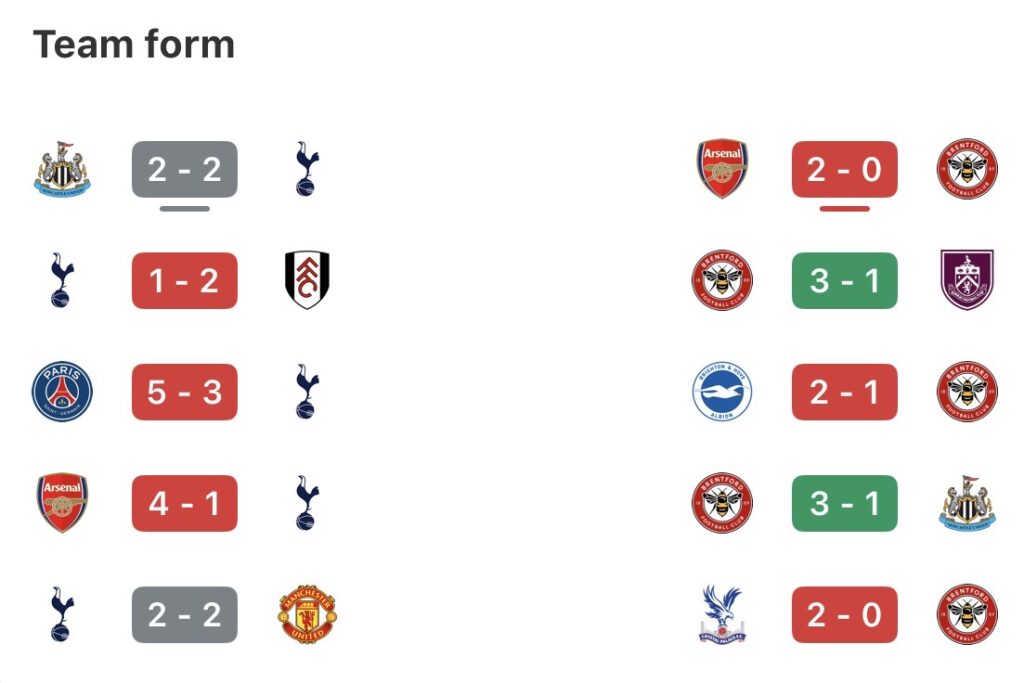This screenshot has width=1024, height=683.
Task: Open the Crystal Palace crest
Action: (x=722, y=615)
